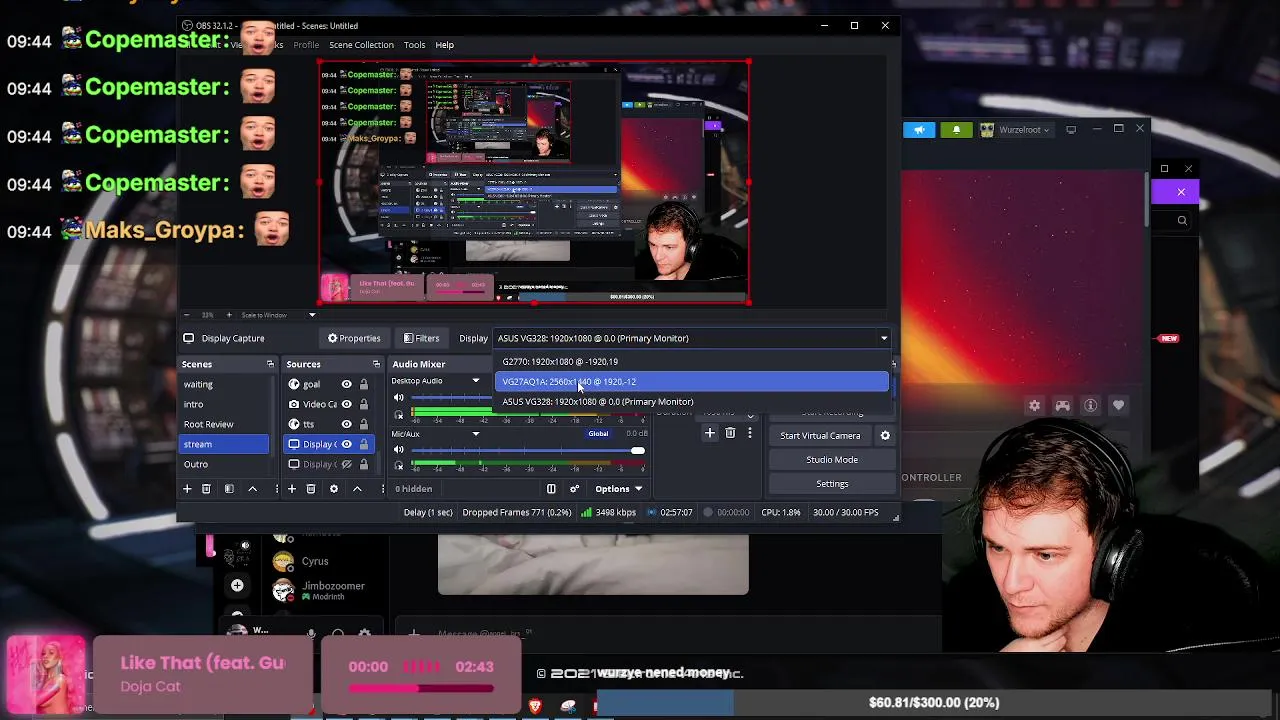Screen dimensions: 1280x720
Task: Select the waiting scene
Action: 224,384
